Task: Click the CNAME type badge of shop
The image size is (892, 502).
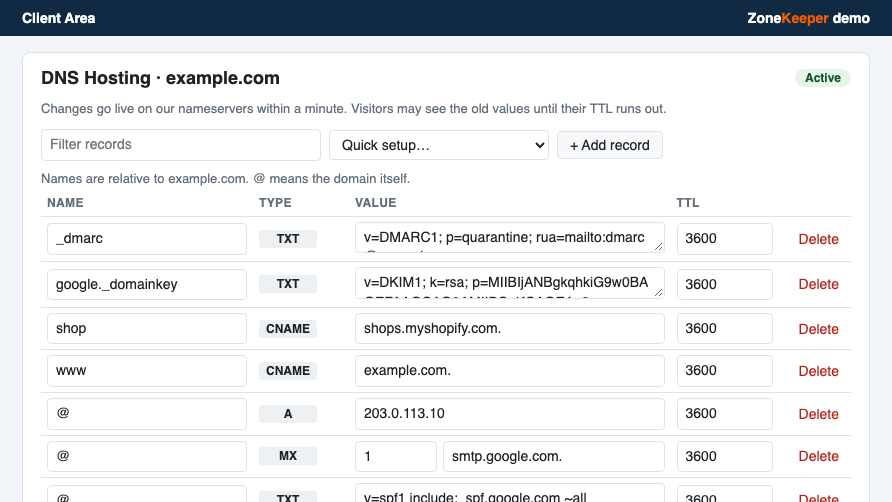Action: click(x=288, y=329)
